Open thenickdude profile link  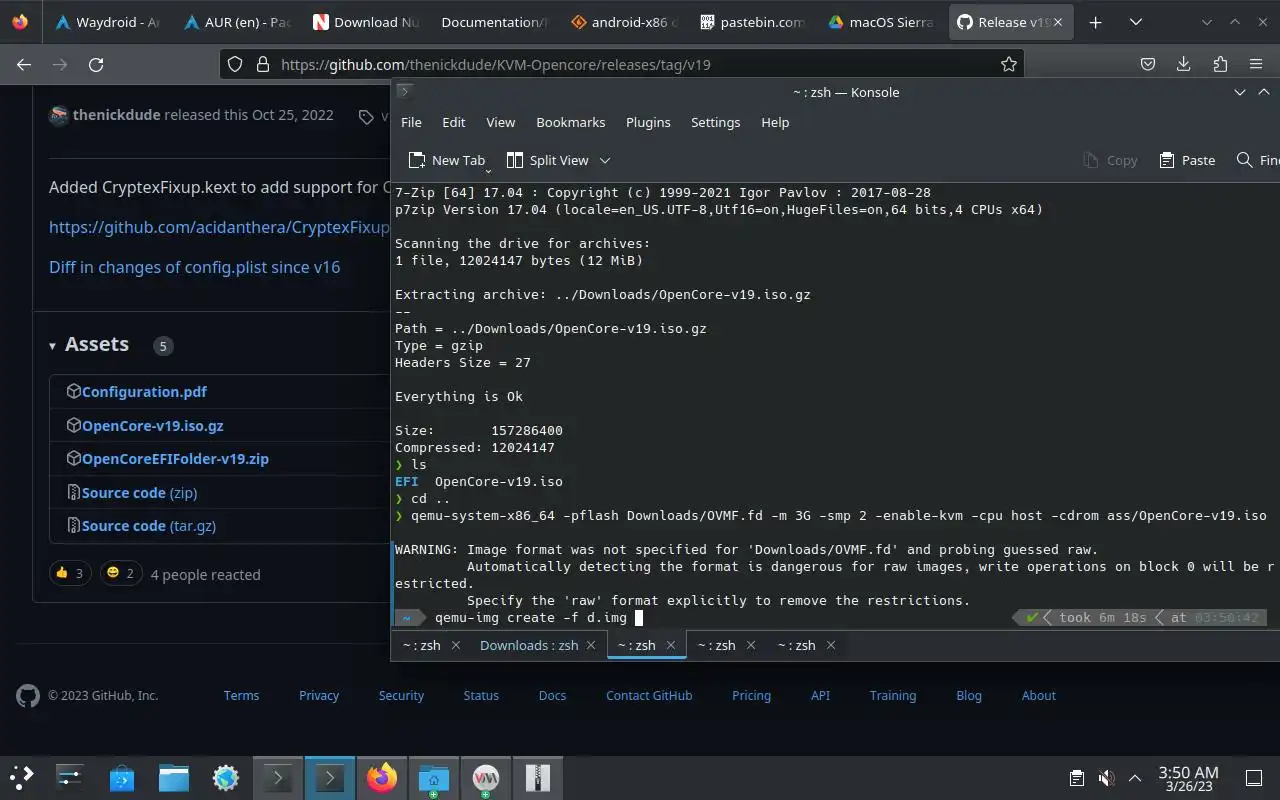click(116, 114)
